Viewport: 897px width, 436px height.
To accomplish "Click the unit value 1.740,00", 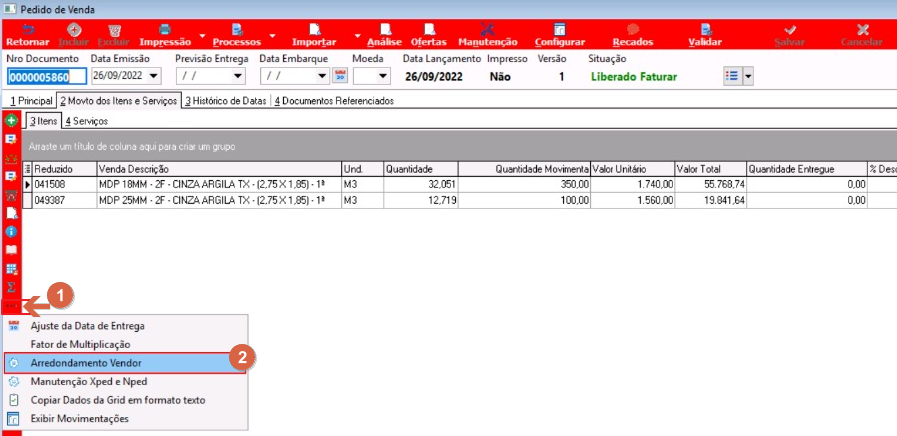I will (632, 185).
